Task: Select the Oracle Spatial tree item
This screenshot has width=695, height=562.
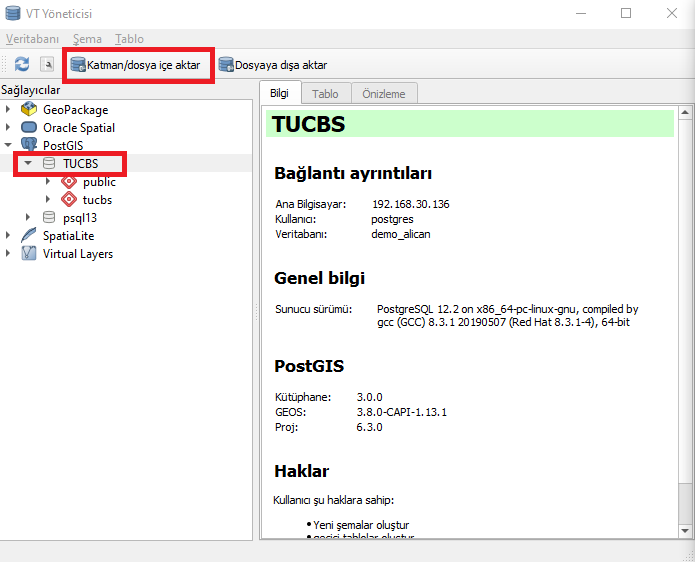Action: pyautogui.click(x=79, y=128)
